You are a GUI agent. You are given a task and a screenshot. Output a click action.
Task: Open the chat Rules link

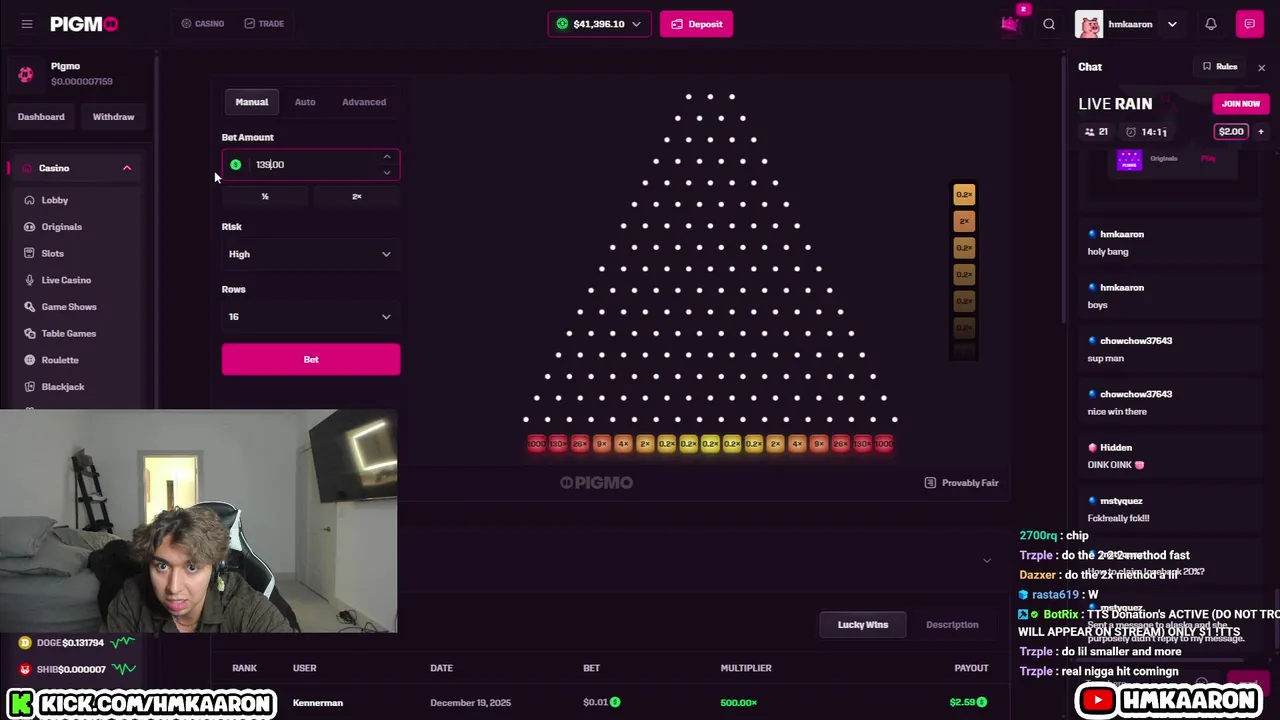tap(1220, 67)
